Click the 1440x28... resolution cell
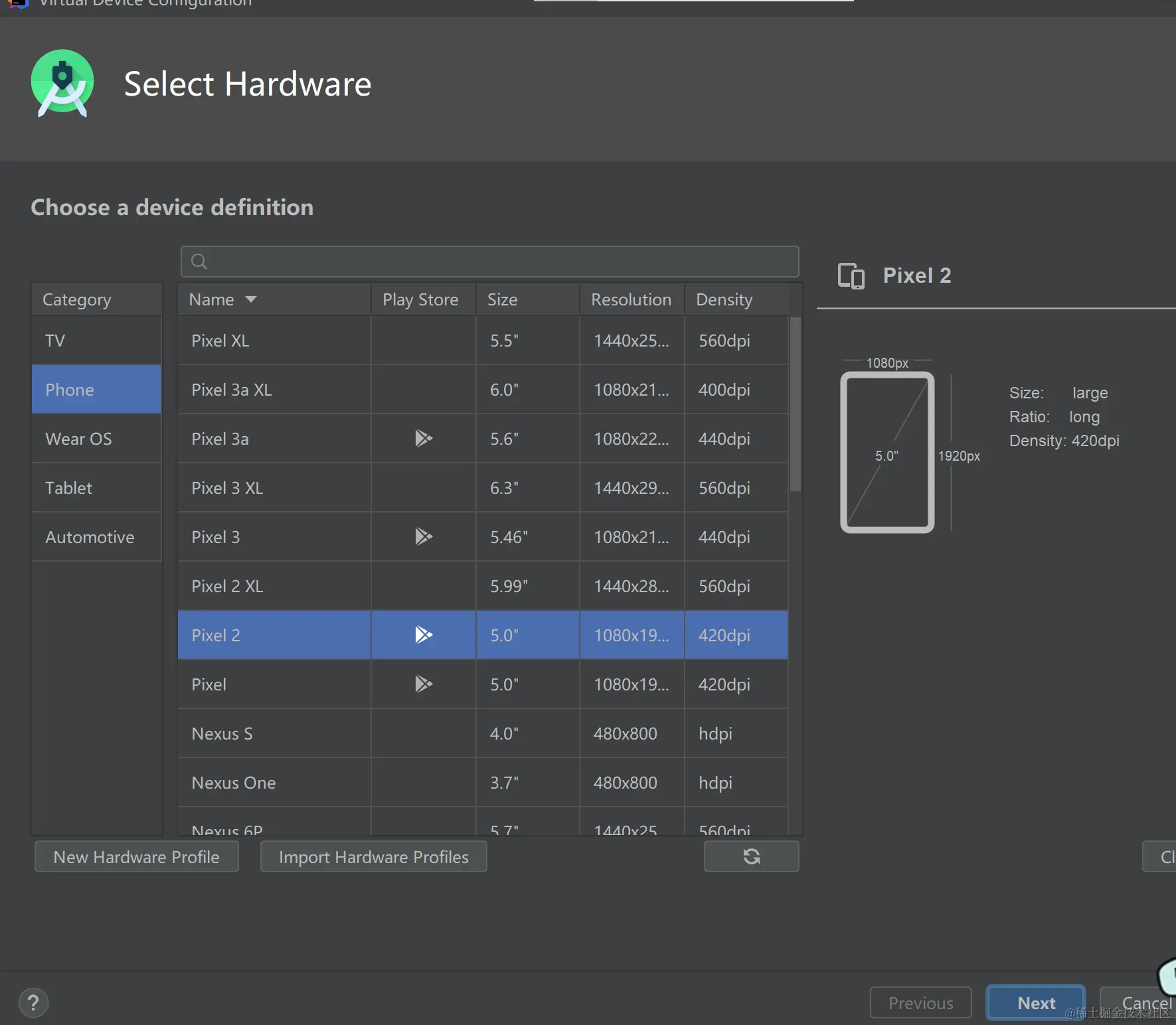 point(631,586)
